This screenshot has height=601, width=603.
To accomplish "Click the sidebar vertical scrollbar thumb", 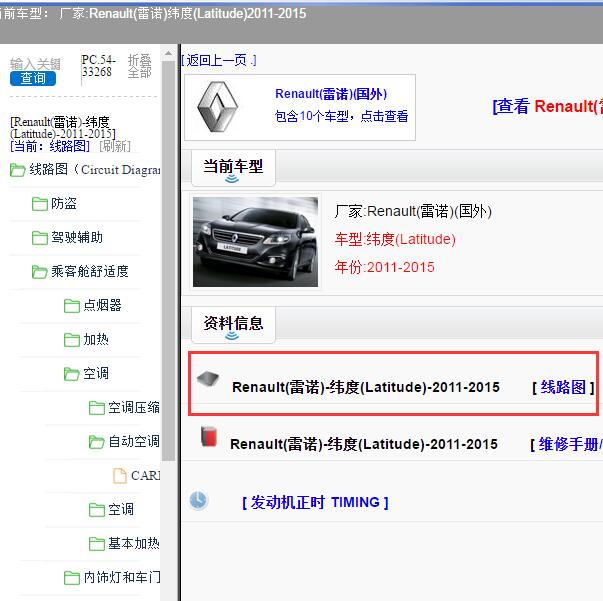I will [x=168, y=260].
